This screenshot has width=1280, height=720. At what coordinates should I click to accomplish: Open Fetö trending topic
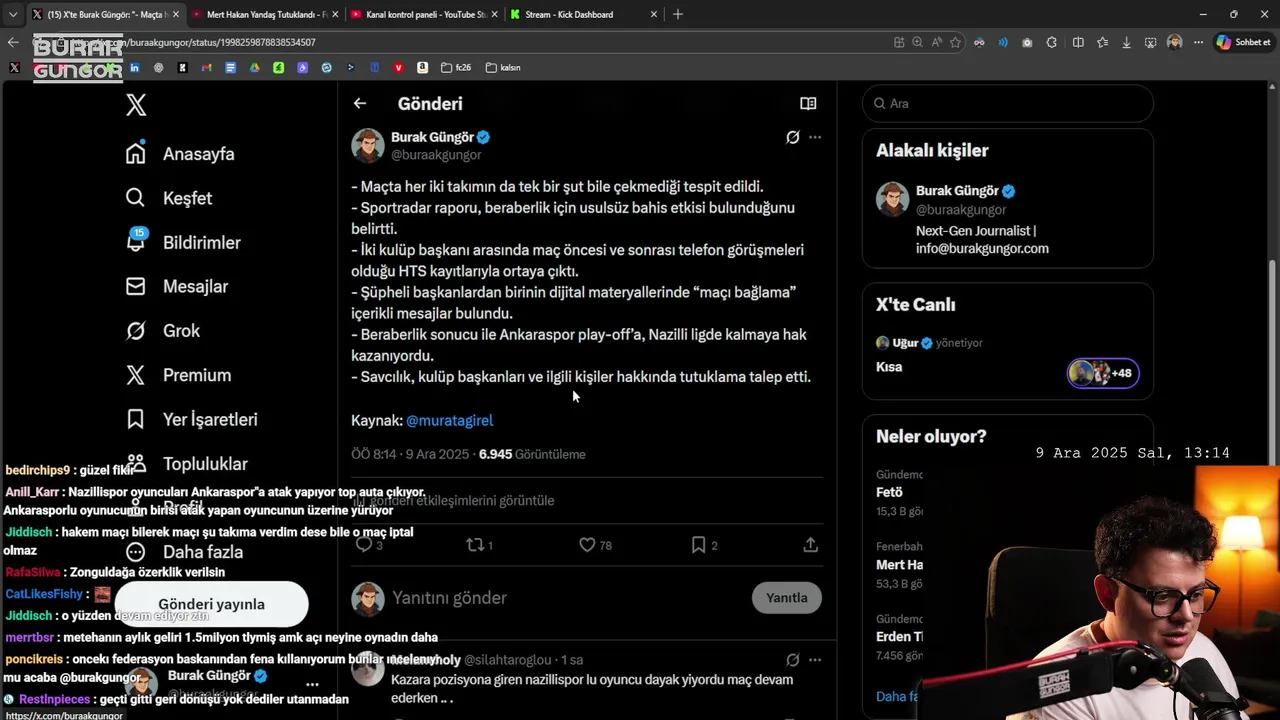click(890, 492)
